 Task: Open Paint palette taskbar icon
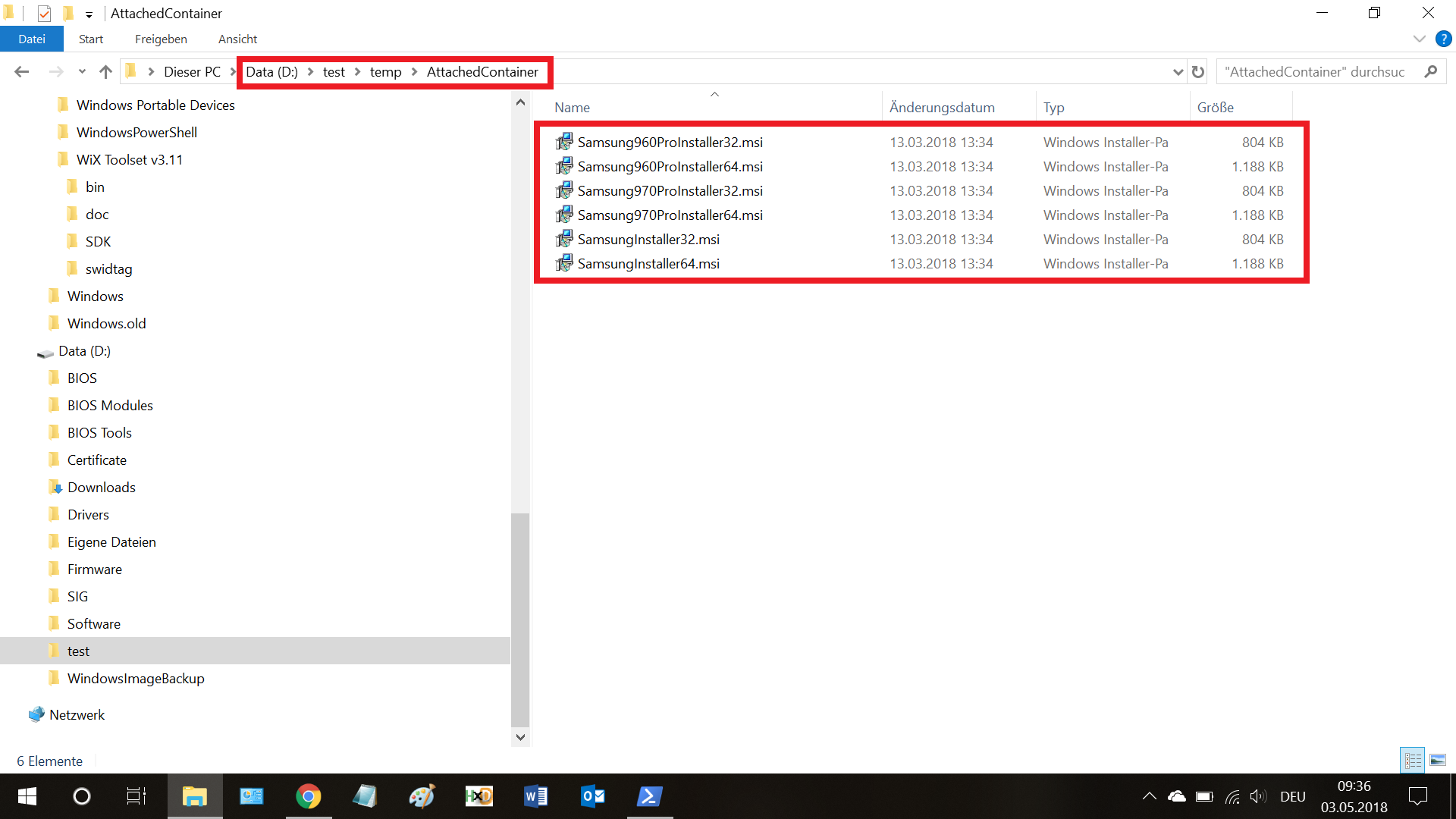(x=422, y=796)
